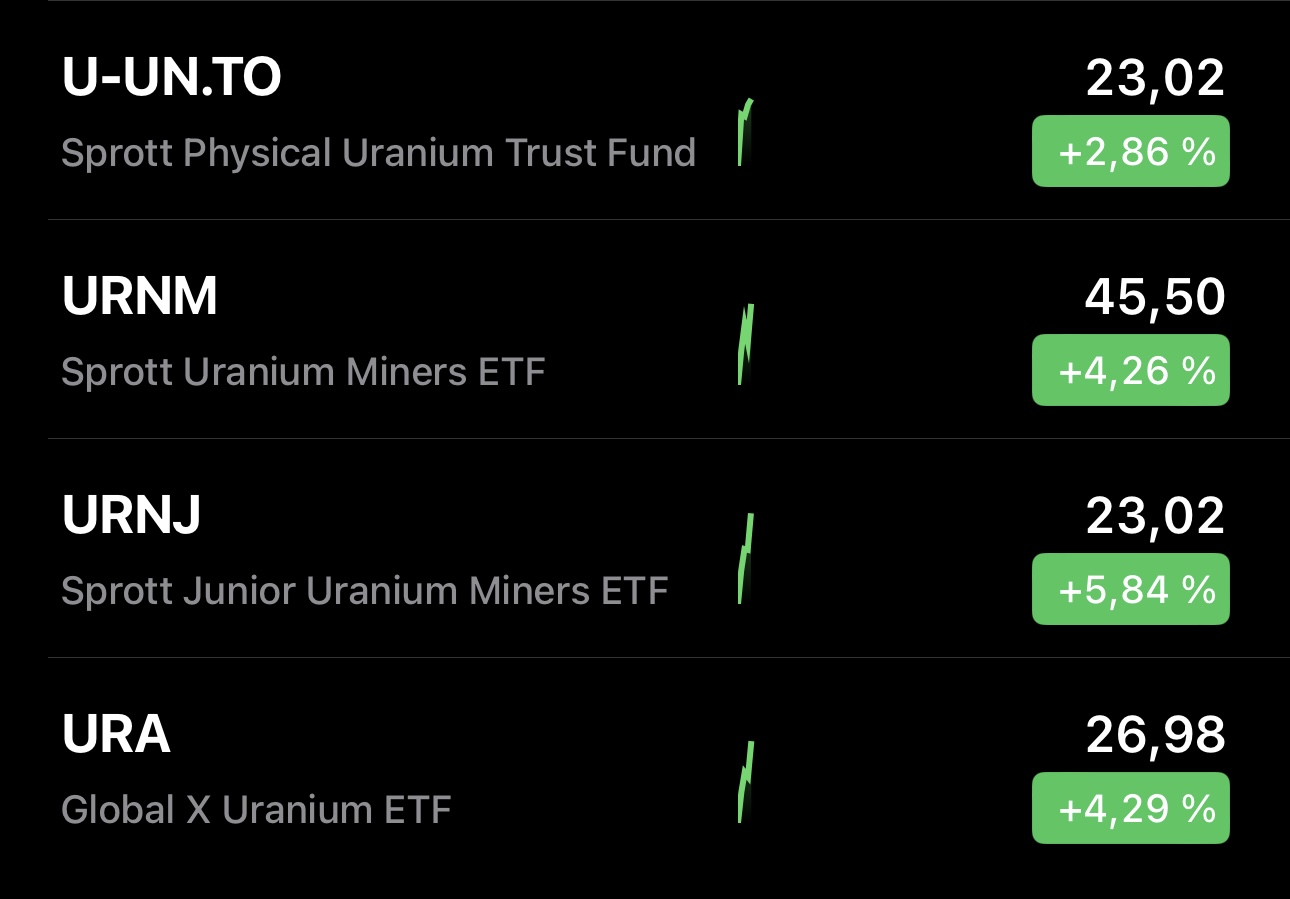Select Sprott Uranium Miners ETF name
The image size is (1290, 899).
point(303,372)
